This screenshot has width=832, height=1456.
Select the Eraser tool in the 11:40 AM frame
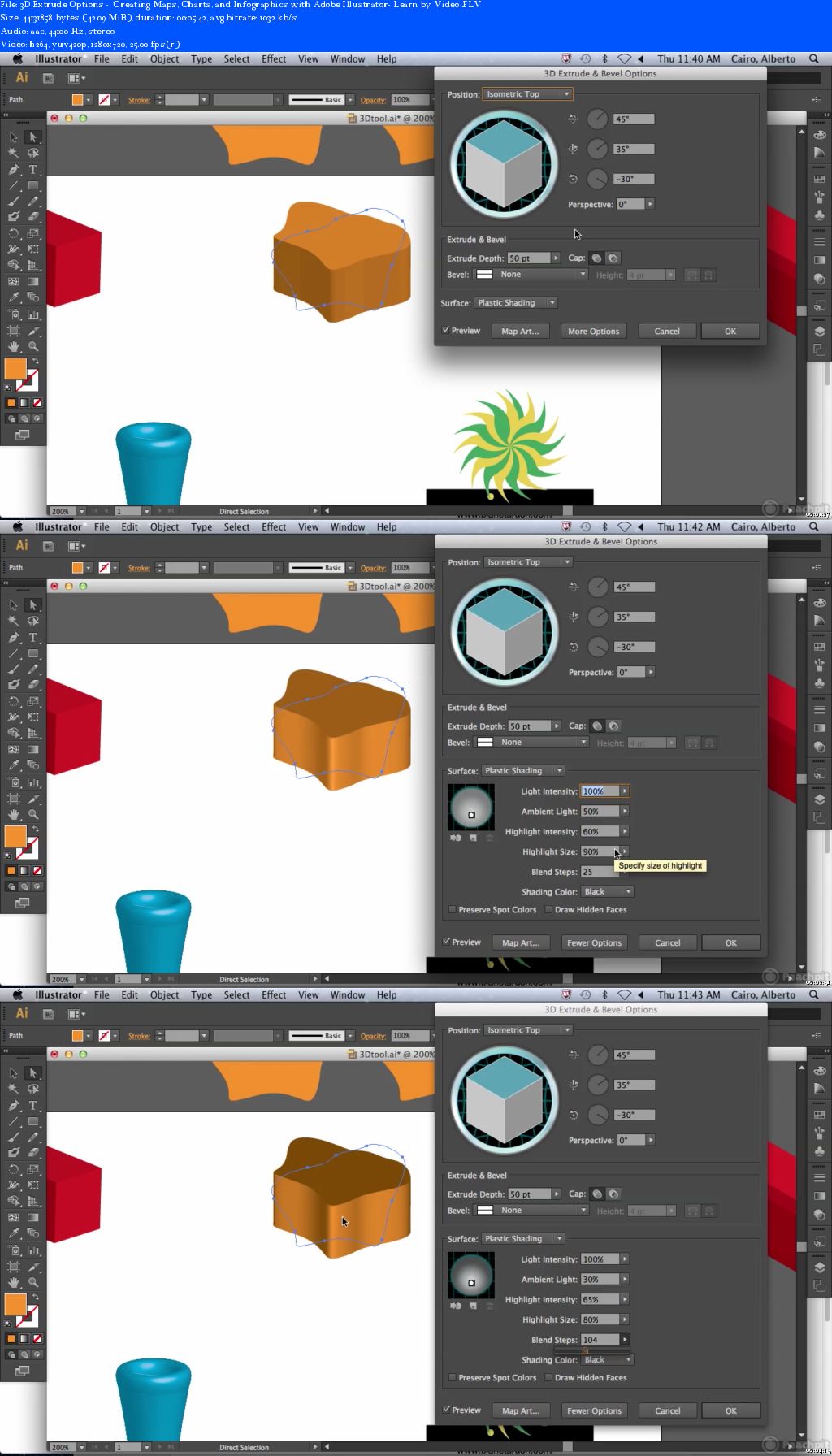pyautogui.click(x=33, y=217)
